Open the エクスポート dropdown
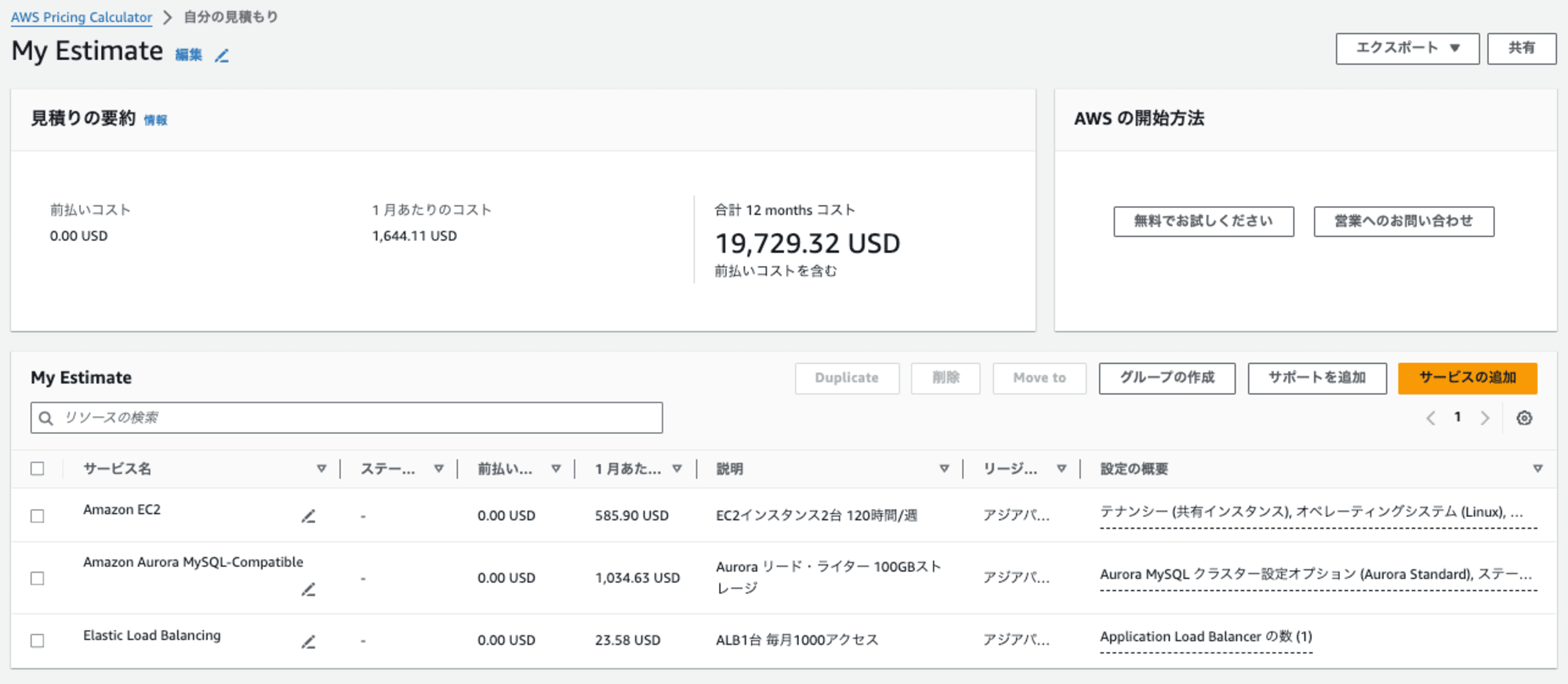1568x684 pixels. click(x=1407, y=48)
